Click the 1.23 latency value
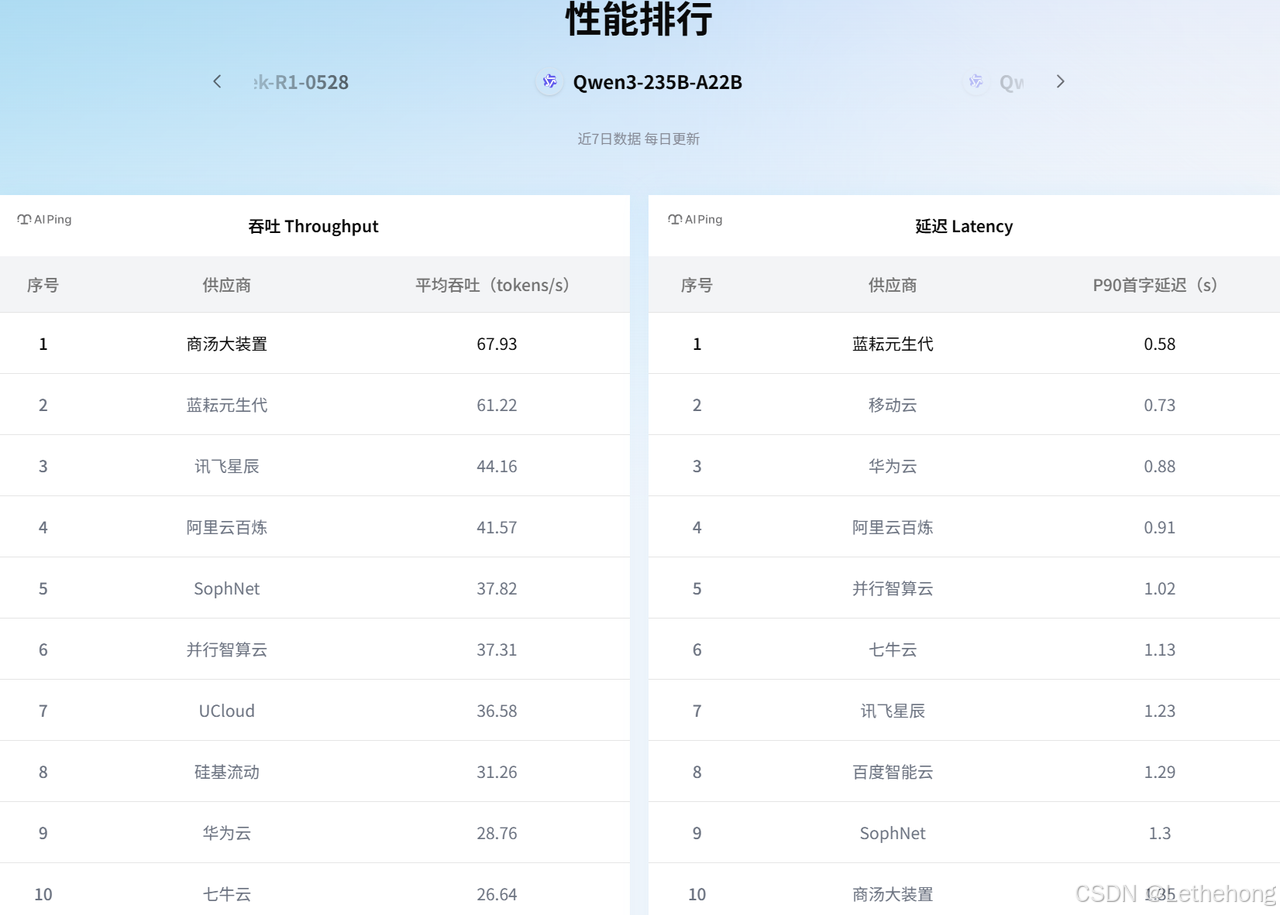Viewport: 1280px width, 915px height. pos(1160,710)
